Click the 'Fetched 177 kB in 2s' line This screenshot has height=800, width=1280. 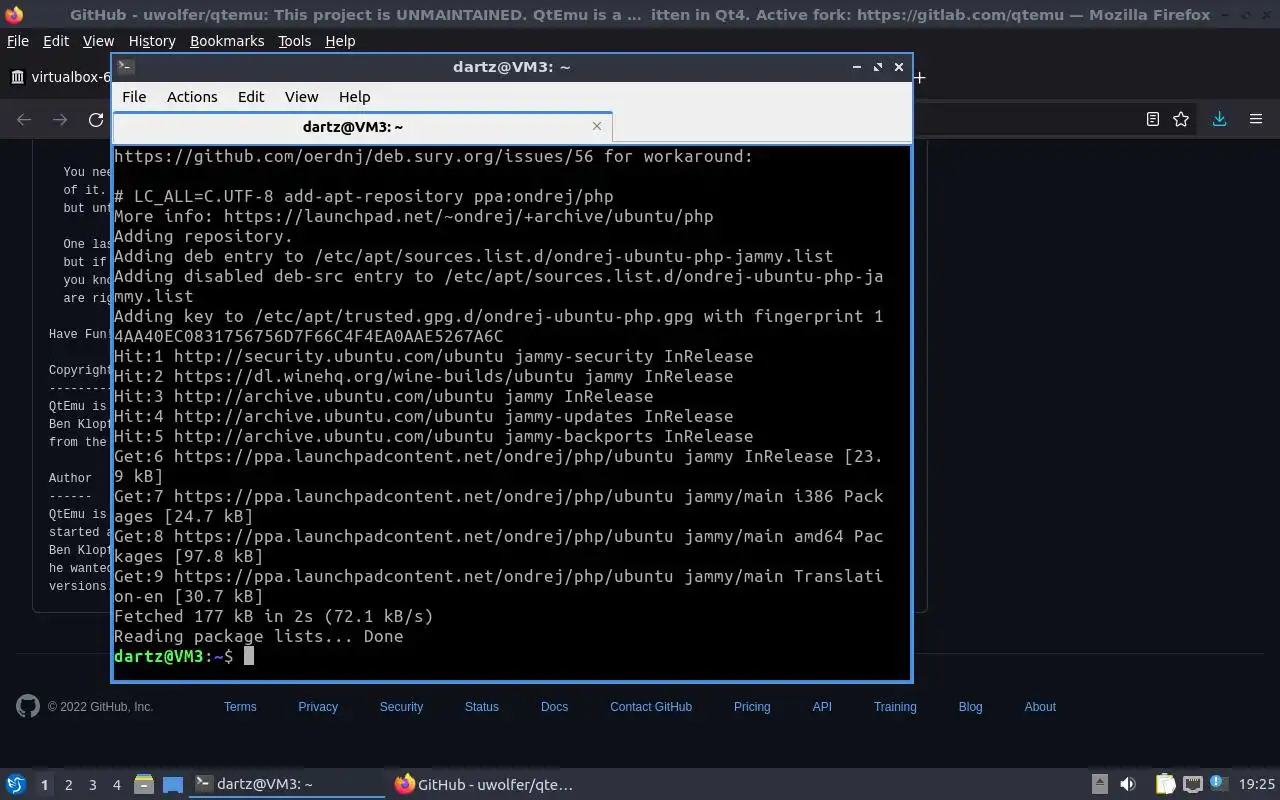click(274, 616)
